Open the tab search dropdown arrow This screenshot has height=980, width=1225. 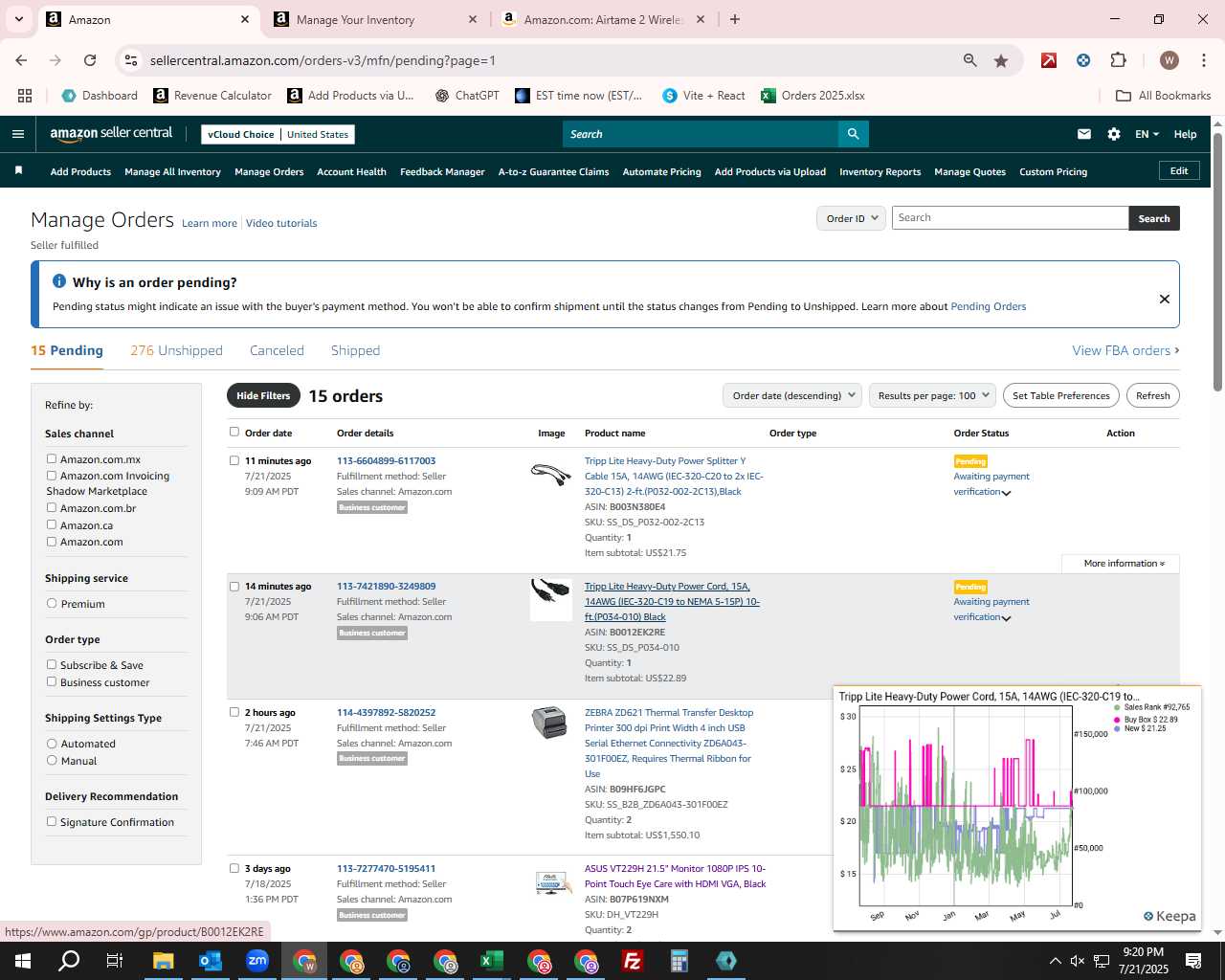tap(20, 19)
